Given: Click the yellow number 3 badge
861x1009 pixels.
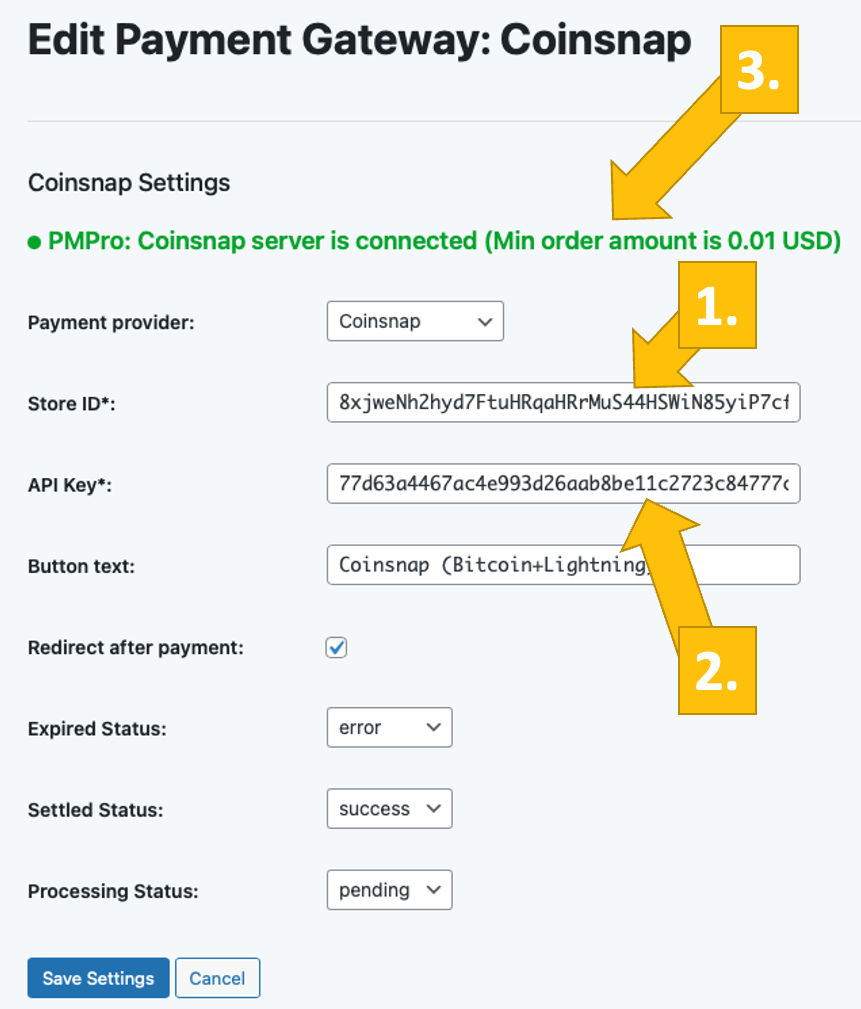Looking at the screenshot, I should (x=757, y=70).
